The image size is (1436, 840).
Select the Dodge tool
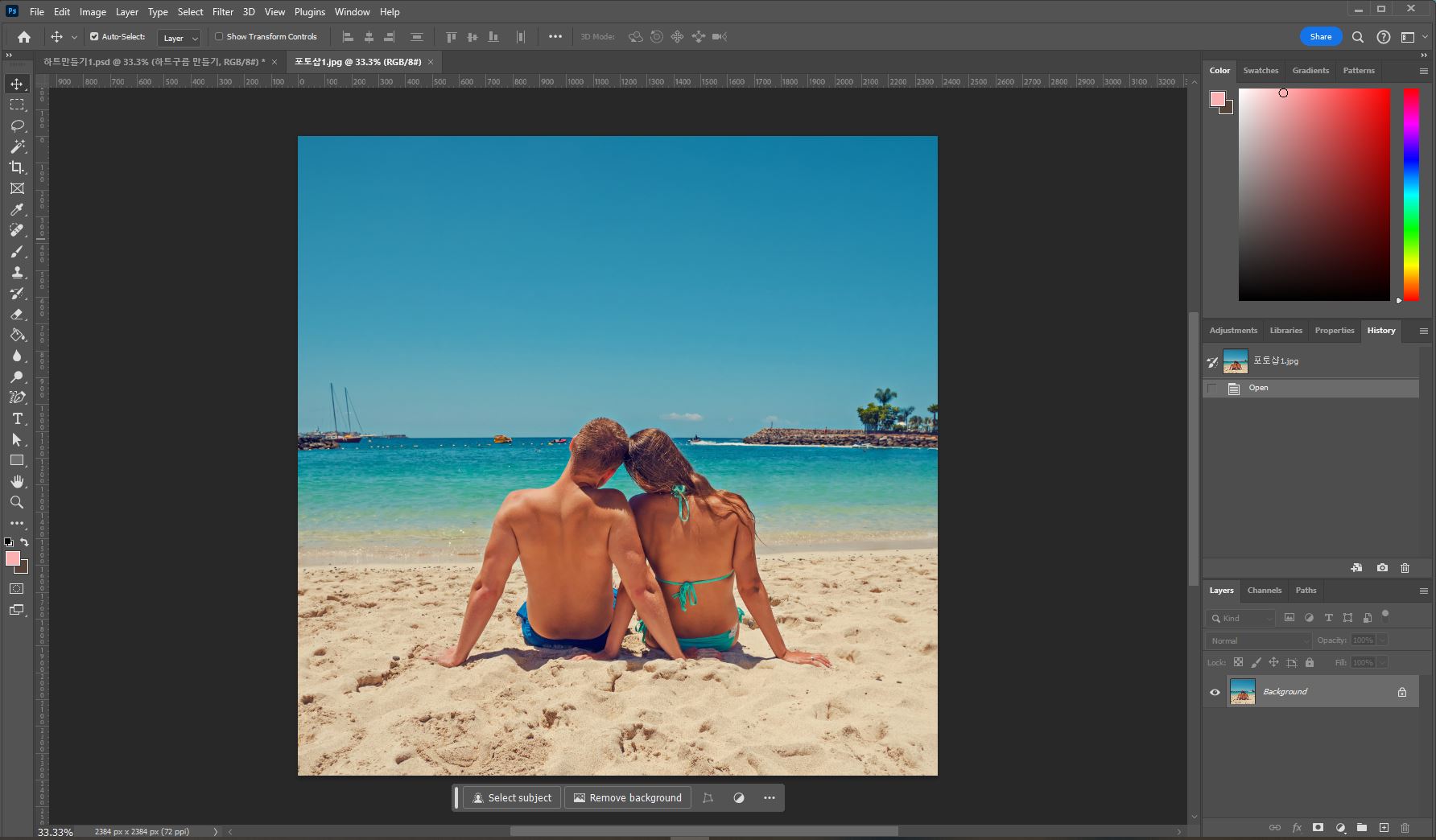point(17,377)
